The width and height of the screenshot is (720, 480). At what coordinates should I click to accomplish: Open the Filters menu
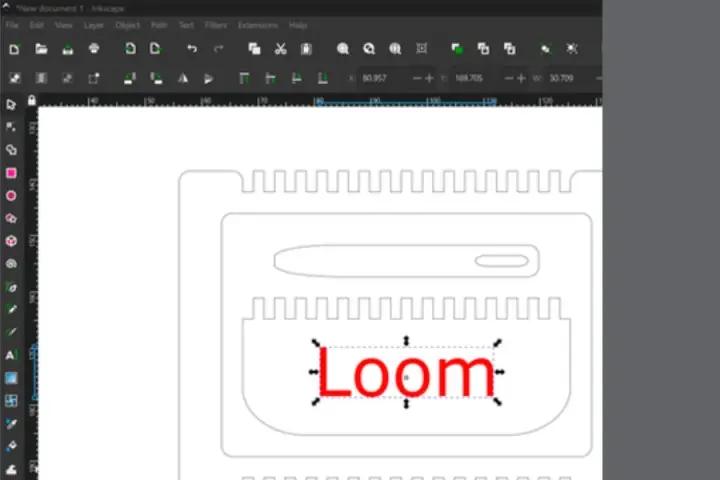(x=216, y=25)
